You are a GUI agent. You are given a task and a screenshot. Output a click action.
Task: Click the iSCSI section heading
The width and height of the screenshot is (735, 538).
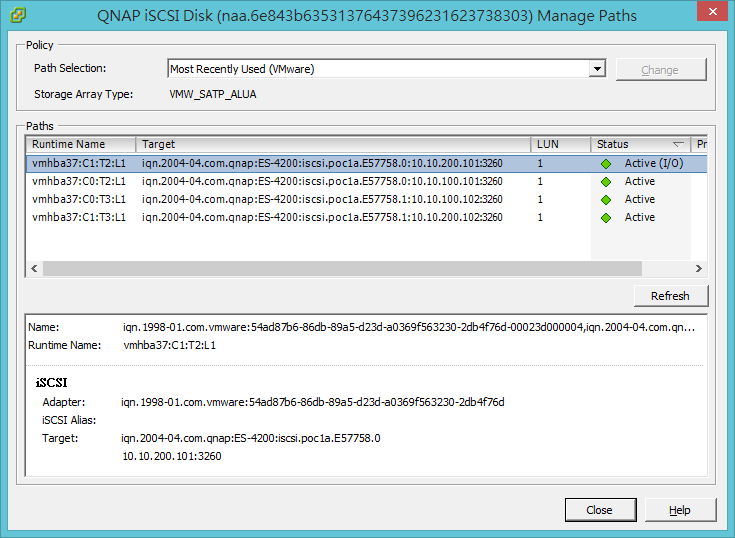click(52, 383)
